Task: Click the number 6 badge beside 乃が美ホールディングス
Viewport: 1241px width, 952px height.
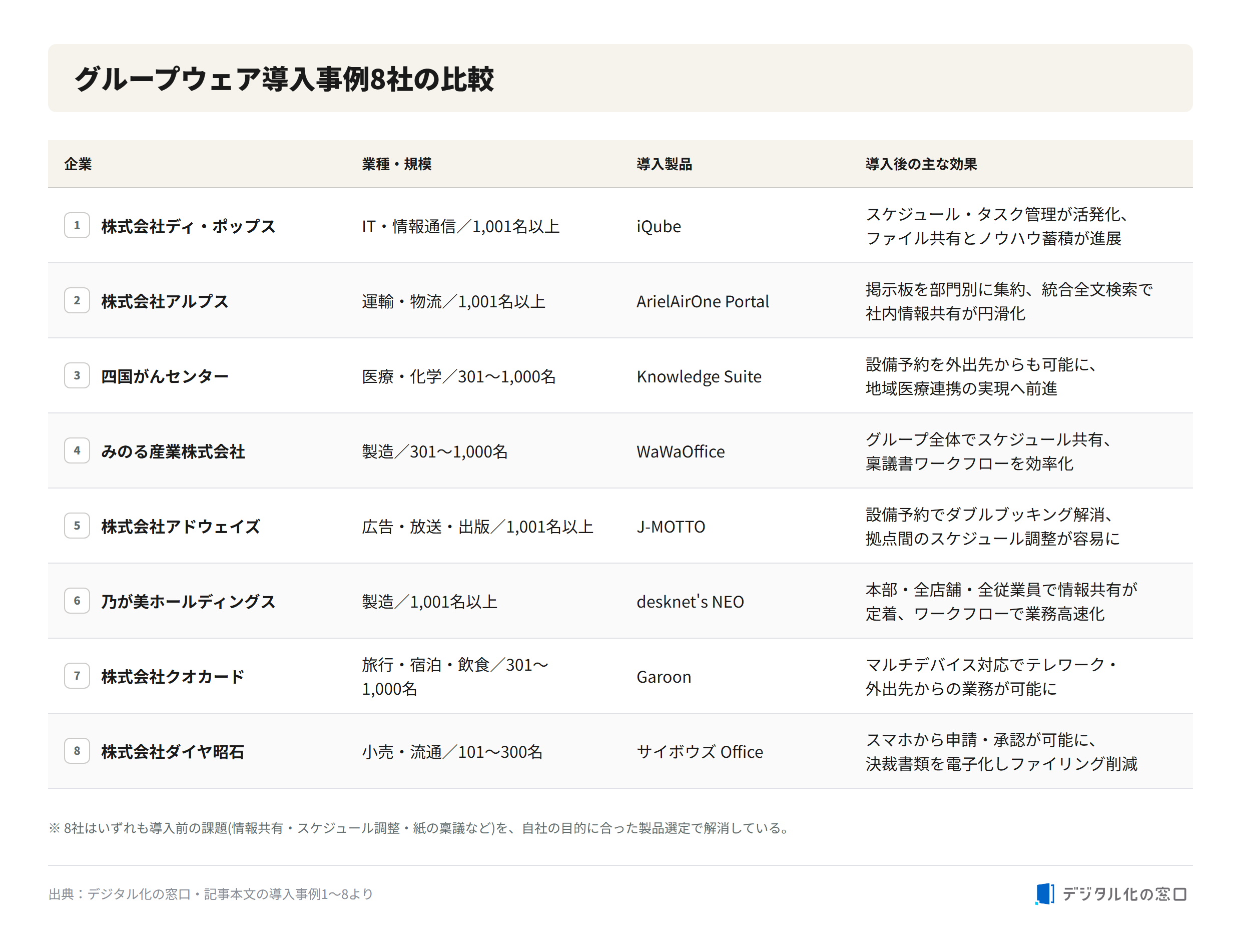Action: 77,601
